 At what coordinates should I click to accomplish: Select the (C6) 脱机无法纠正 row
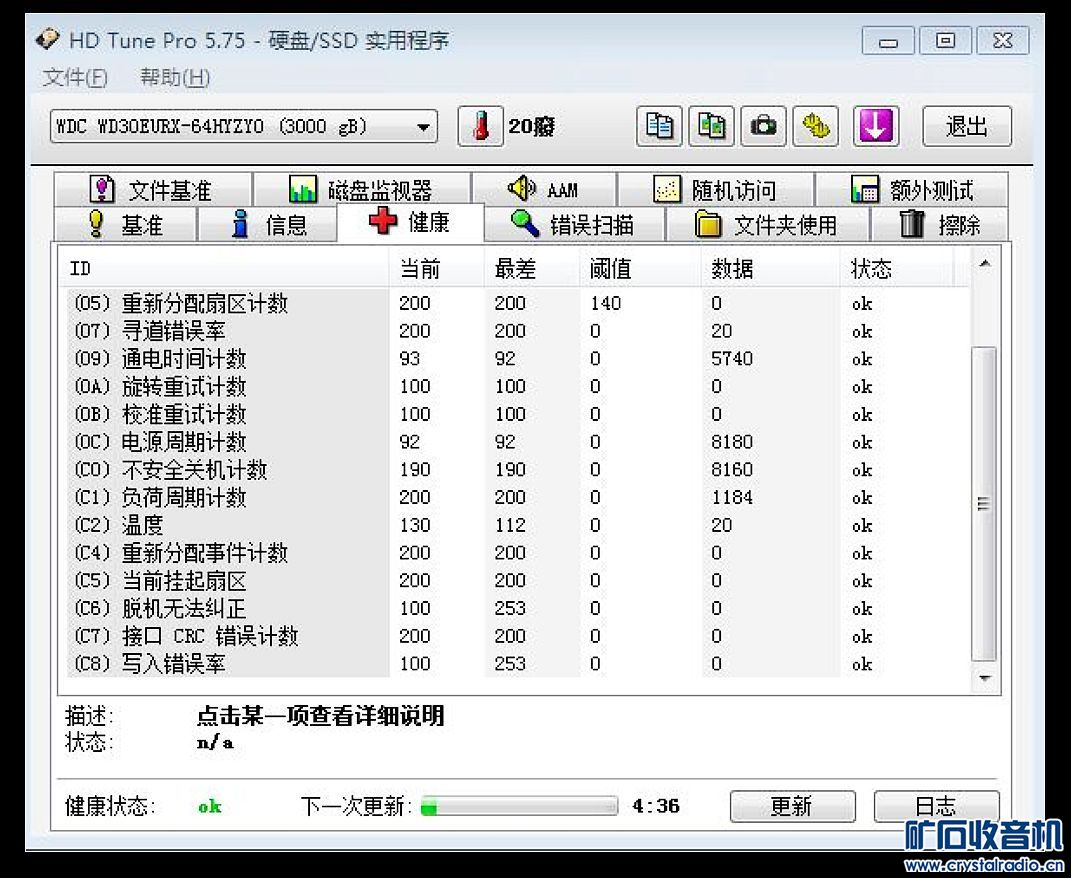click(518, 608)
